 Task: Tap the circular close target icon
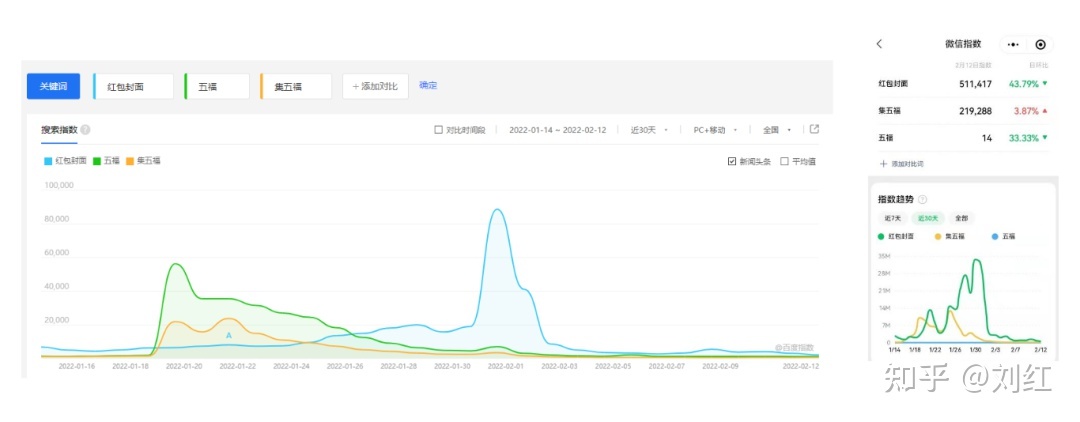[1040, 44]
